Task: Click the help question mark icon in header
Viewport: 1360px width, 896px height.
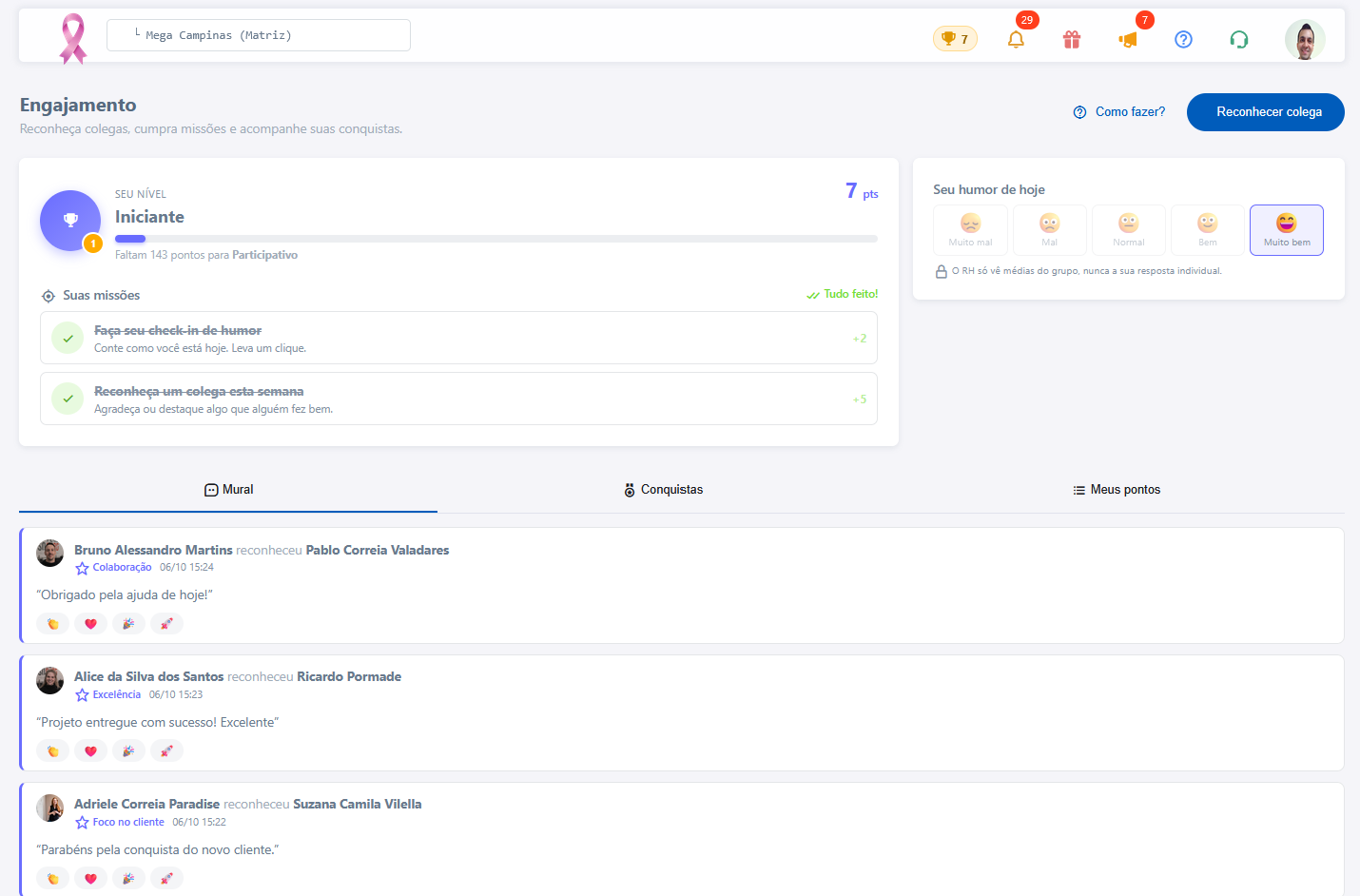Action: (1183, 39)
